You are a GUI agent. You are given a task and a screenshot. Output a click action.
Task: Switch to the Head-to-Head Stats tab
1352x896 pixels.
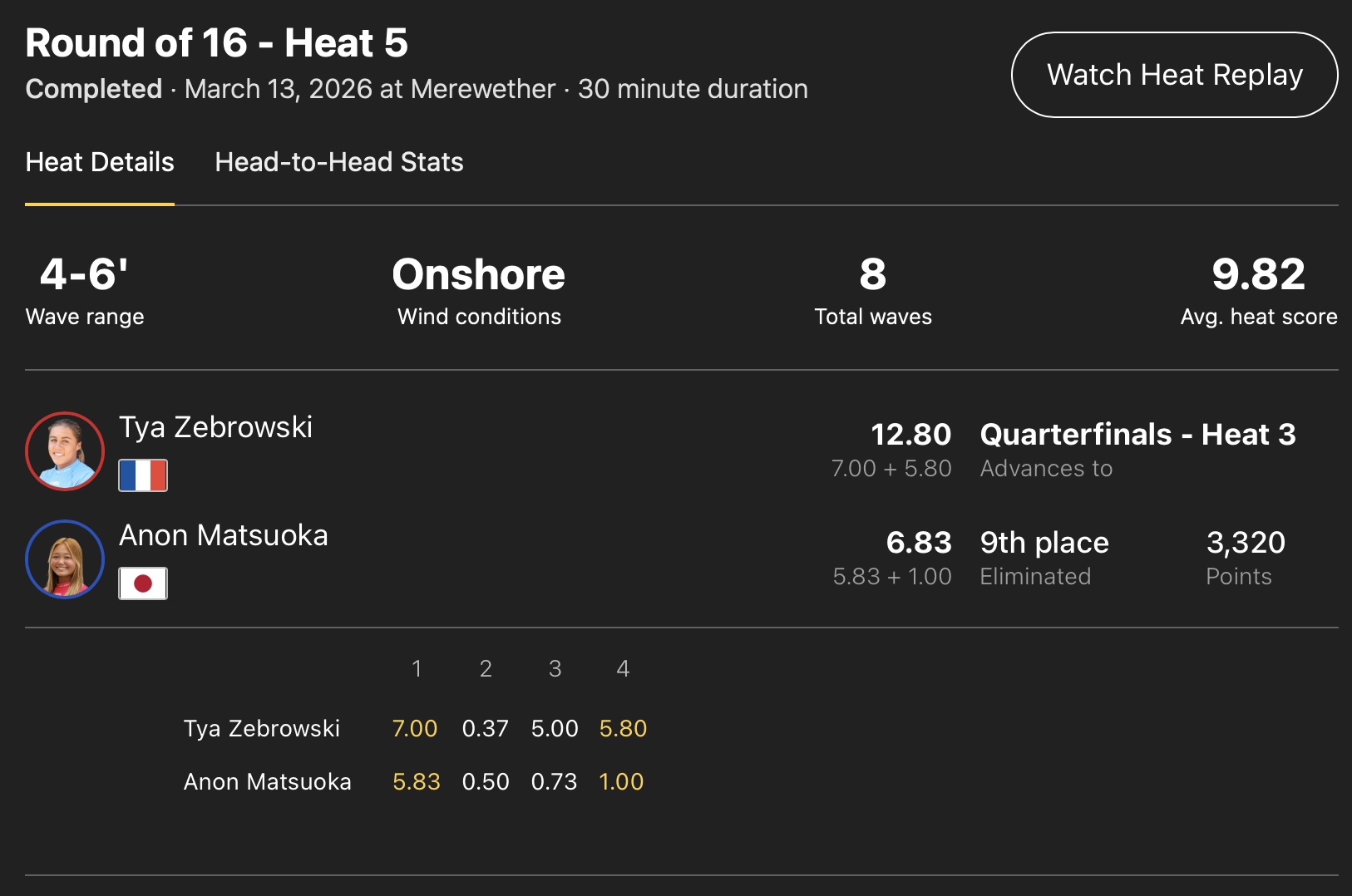tap(338, 162)
